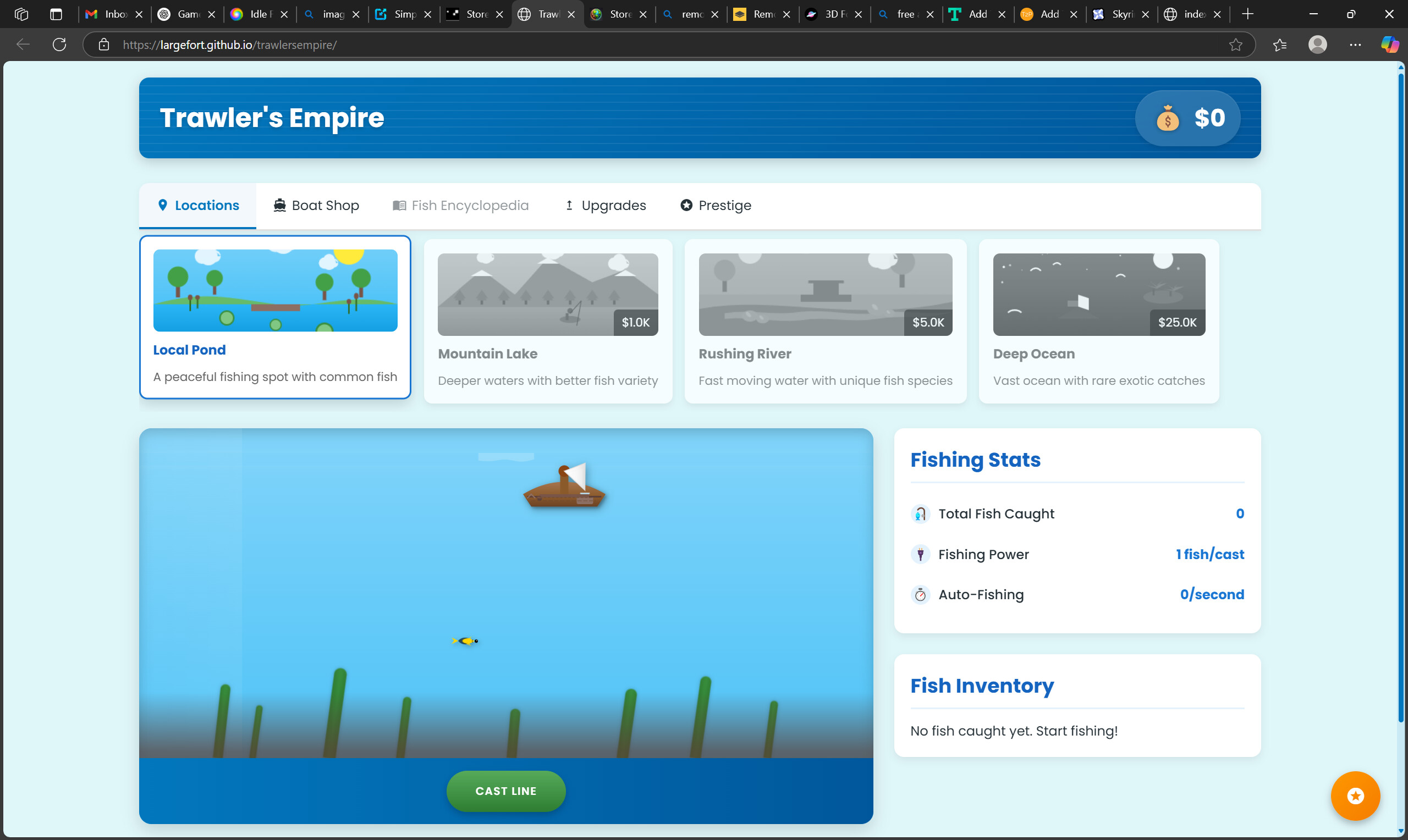This screenshot has height=840, width=1408.
Task: Click the arrow icon next to Upgrades
Action: (x=569, y=205)
